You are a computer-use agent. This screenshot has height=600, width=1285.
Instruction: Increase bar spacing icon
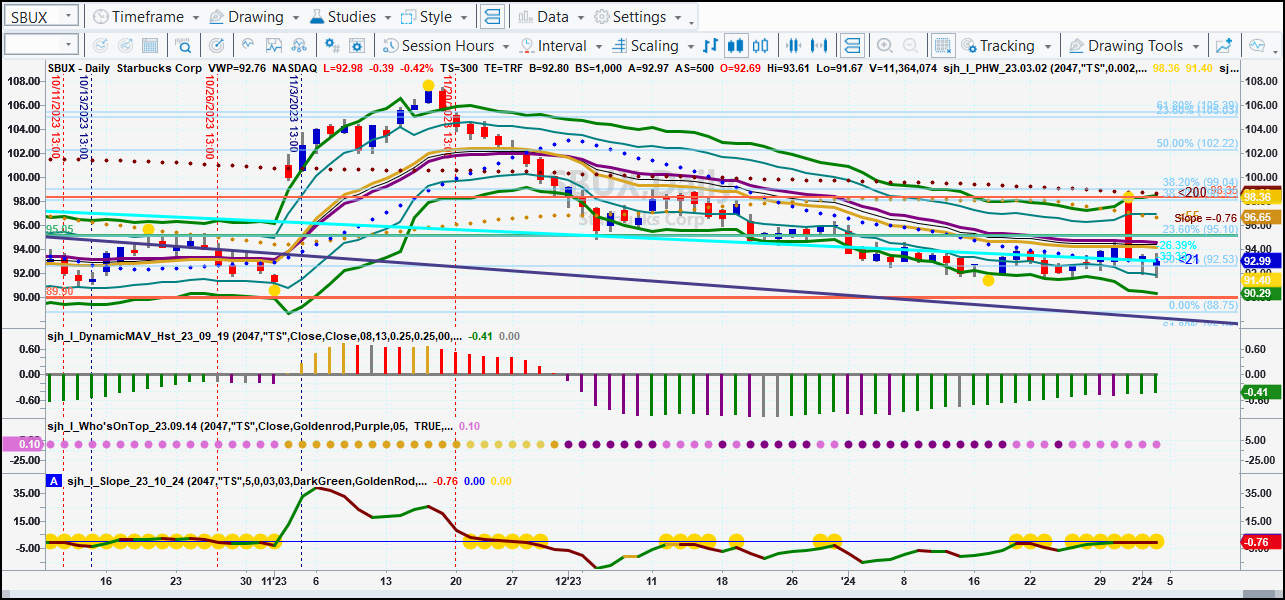(820, 46)
